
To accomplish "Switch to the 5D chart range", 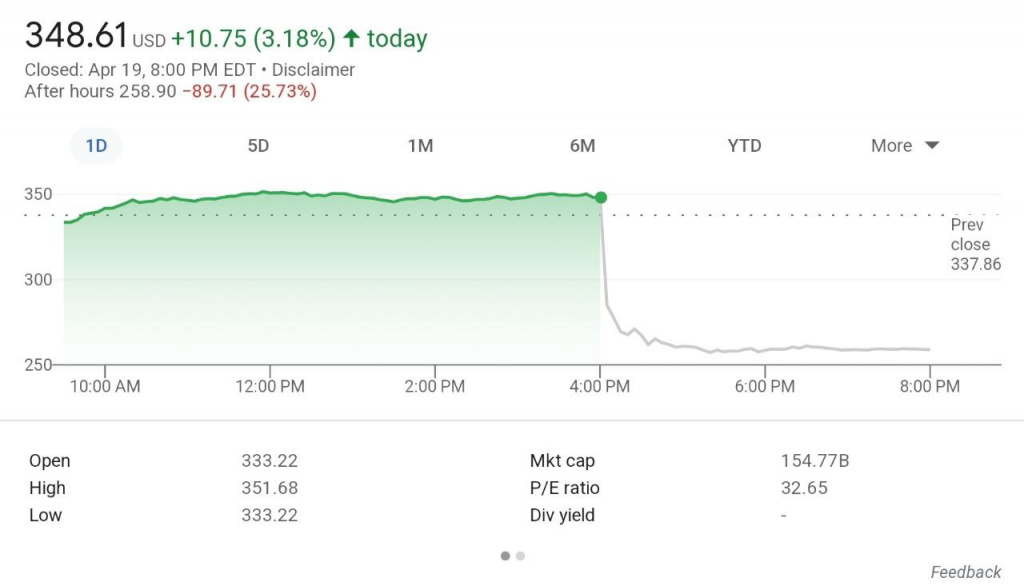I will coord(258,146).
